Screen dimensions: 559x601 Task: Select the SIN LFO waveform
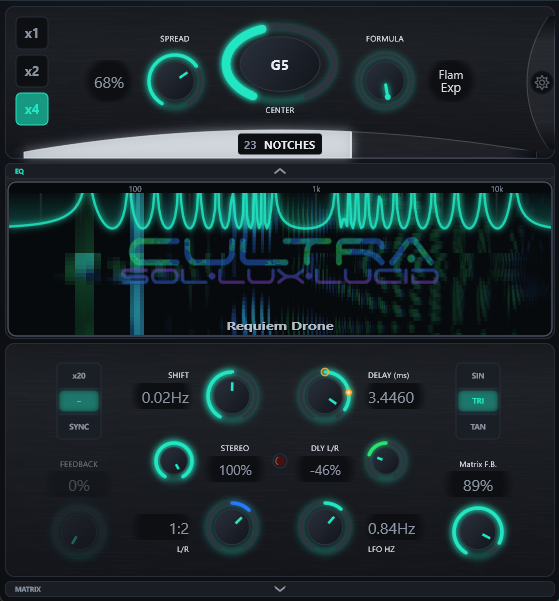click(478, 376)
